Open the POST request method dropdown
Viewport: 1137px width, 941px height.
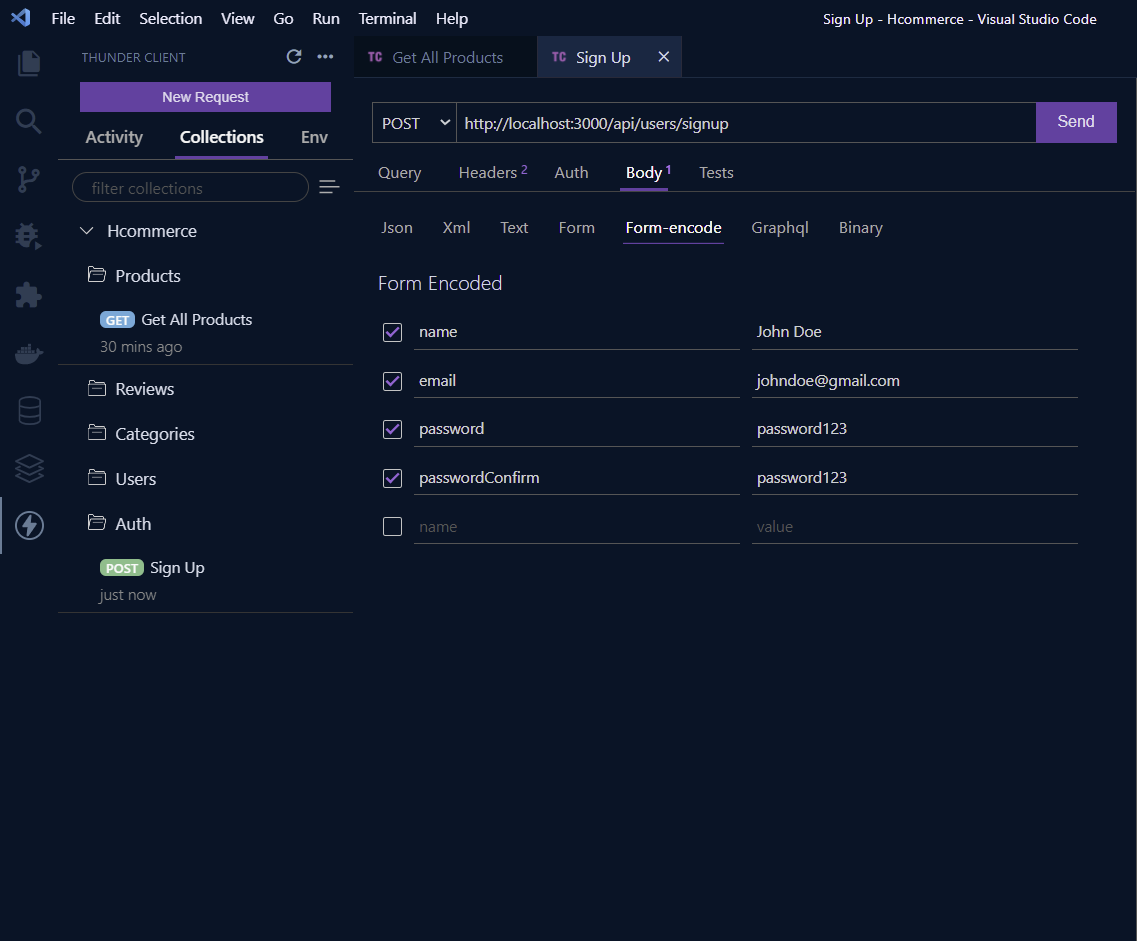(413, 122)
